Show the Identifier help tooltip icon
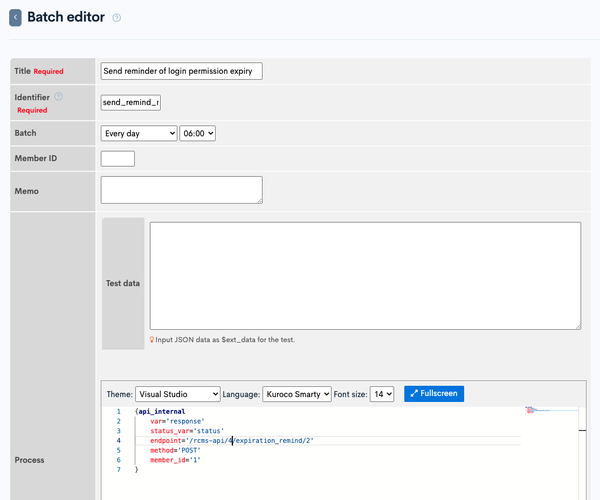This screenshot has width=600, height=500. point(59,96)
